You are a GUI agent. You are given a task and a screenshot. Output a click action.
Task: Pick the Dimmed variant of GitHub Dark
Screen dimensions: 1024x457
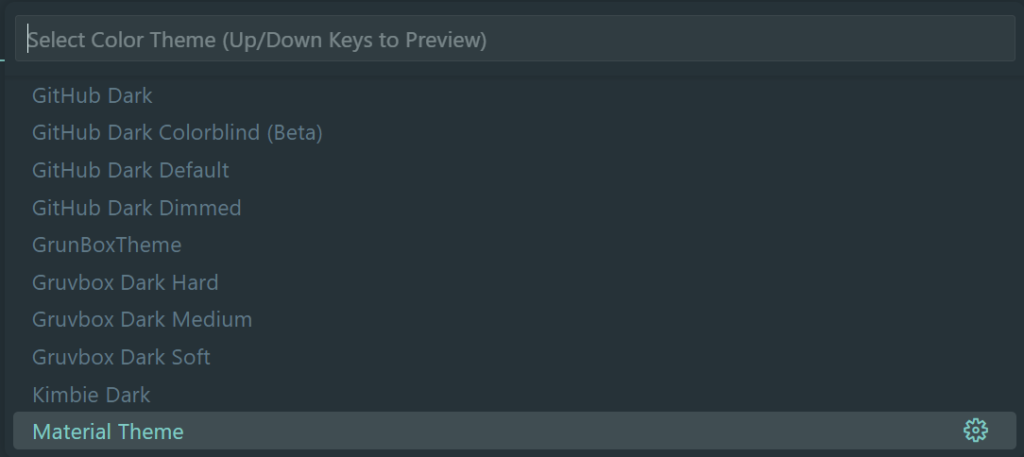137,208
